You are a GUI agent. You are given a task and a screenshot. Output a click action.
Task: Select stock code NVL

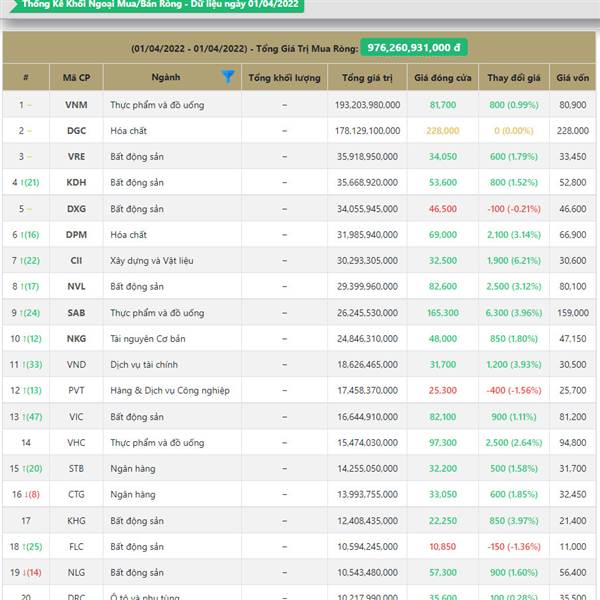click(x=76, y=286)
